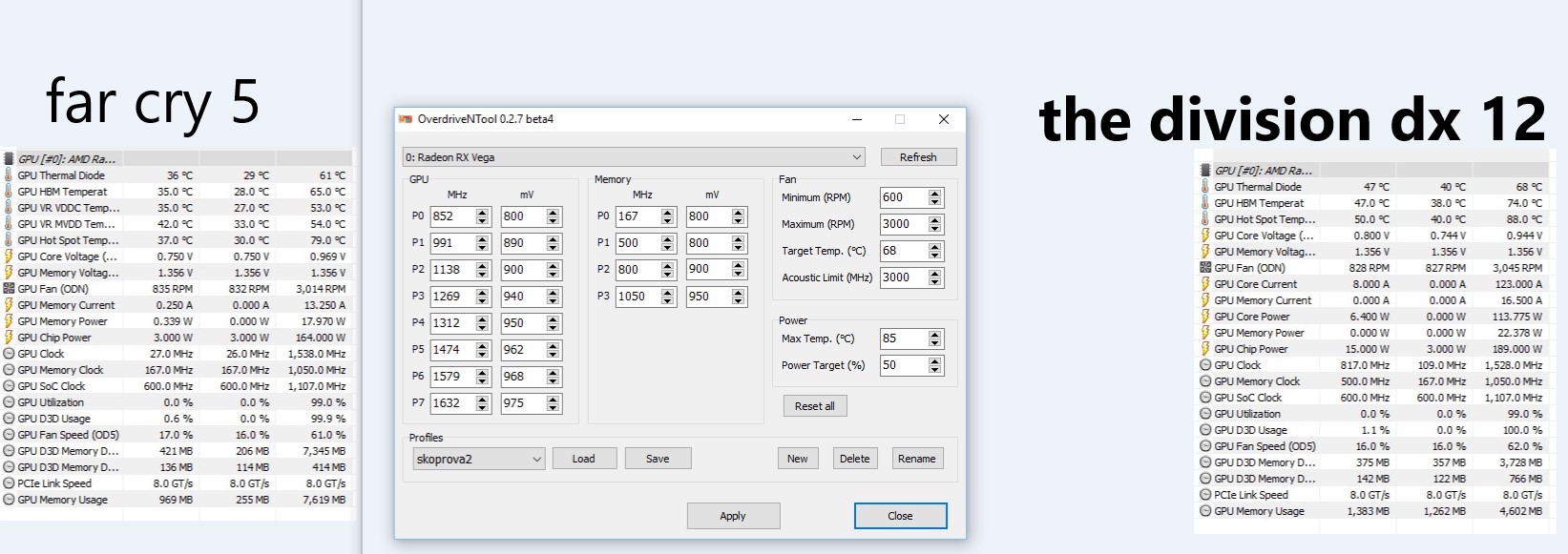The height and width of the screenshot is (554, 1568).
Task: Click icon of GPU Utilization in far cry 5 panel
Action: coord(9,402)
